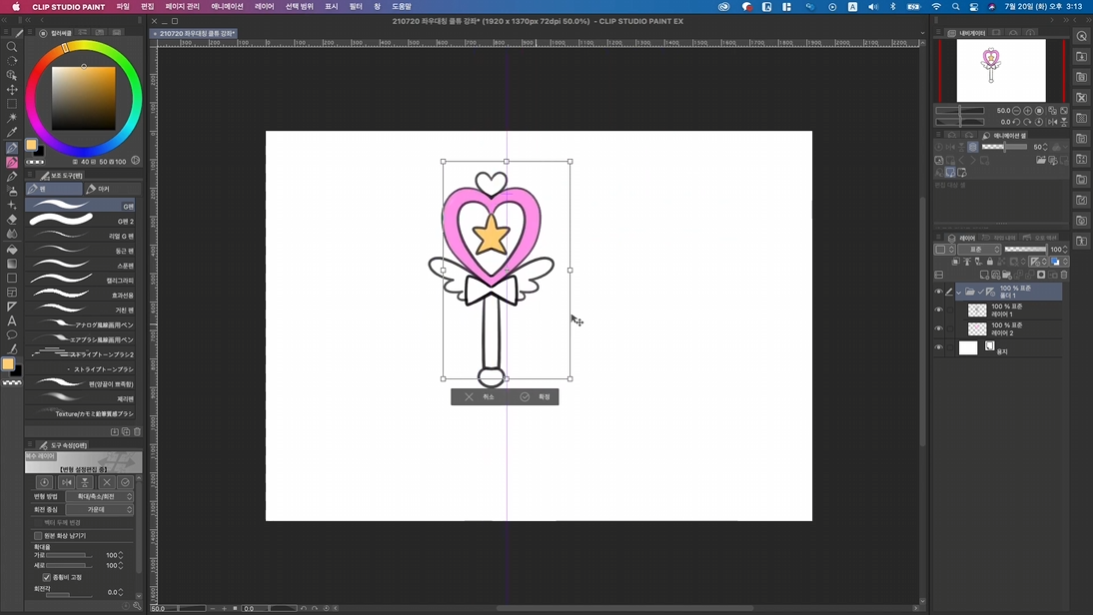Viewport: 1093px width, 615px height.
Task: Click 취소 cancel button below wand
Action: pos(480,397)
